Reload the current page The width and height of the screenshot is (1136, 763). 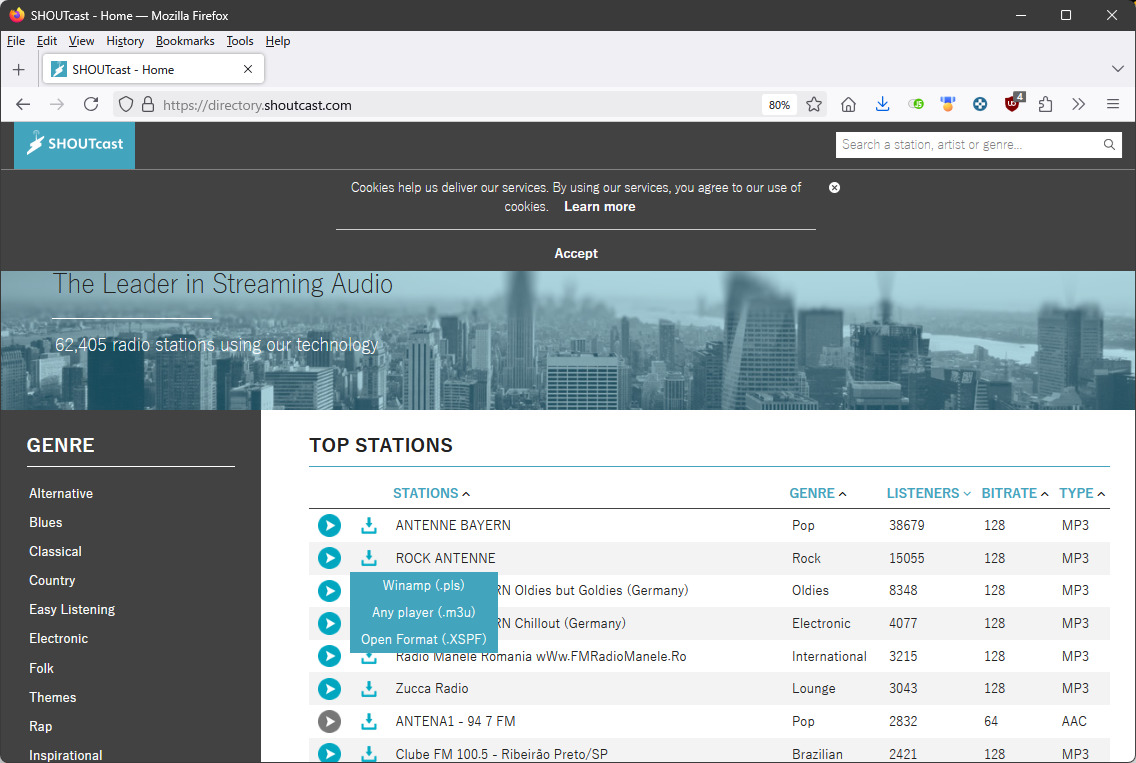point(91,104)
